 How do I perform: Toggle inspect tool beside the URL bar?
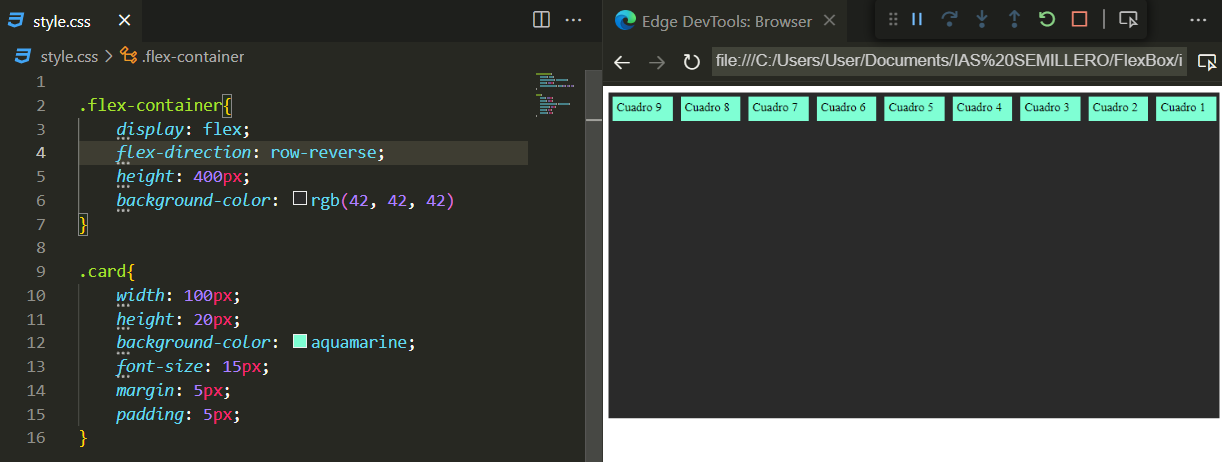pos(1206,63)
